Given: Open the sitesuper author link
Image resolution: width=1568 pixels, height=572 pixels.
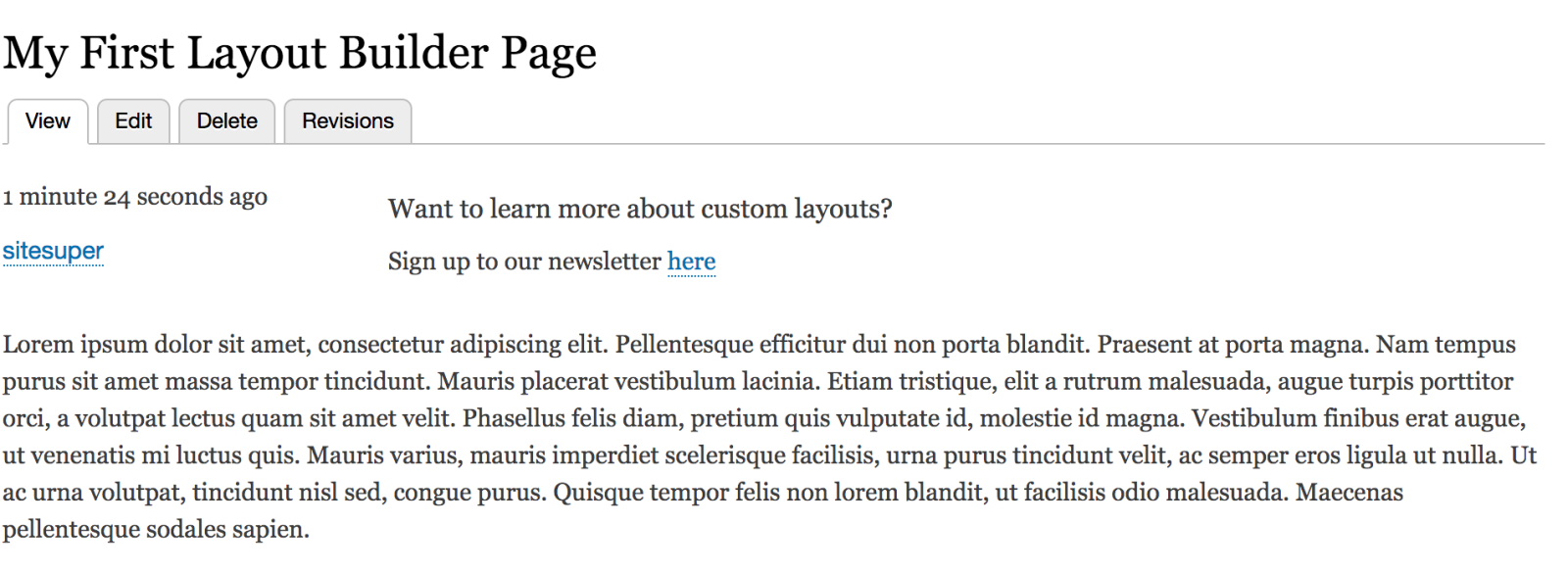Looking at the screenshot, I should (53, 251).
